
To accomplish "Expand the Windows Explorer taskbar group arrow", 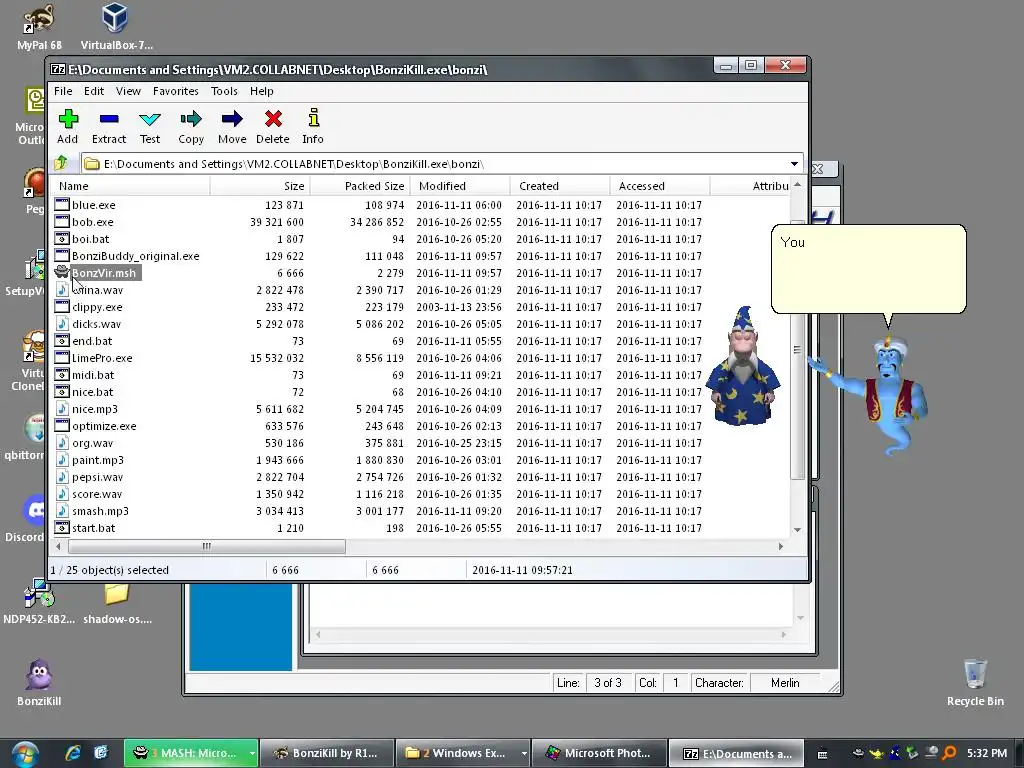I will click(524, 753).
